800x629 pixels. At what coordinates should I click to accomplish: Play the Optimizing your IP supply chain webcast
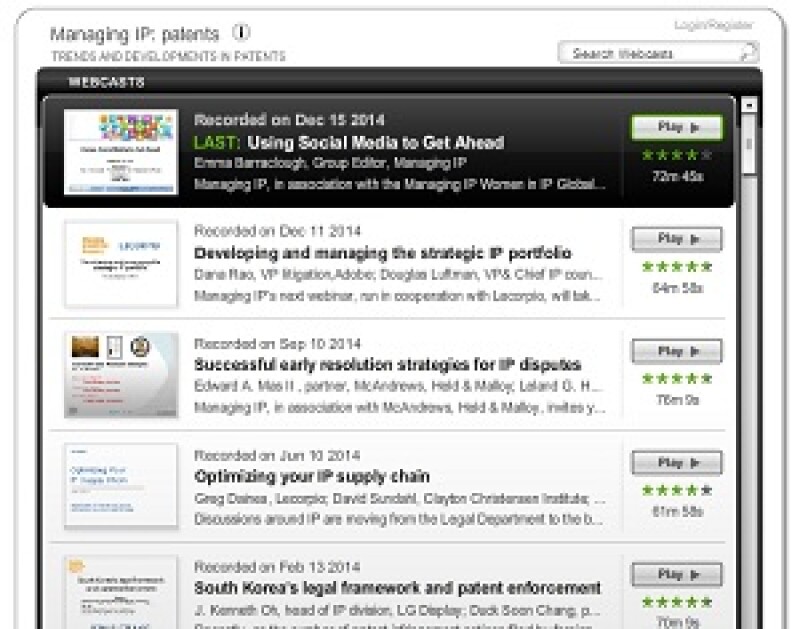[x=677, y=463]
